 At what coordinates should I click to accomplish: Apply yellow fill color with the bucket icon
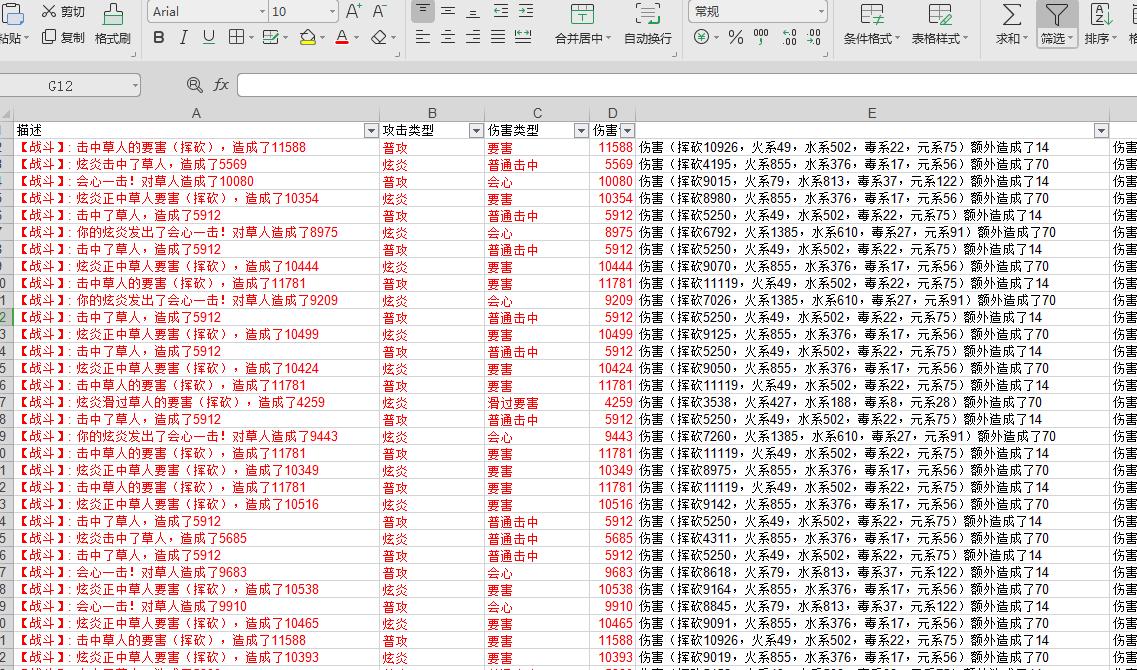(307, 38)
